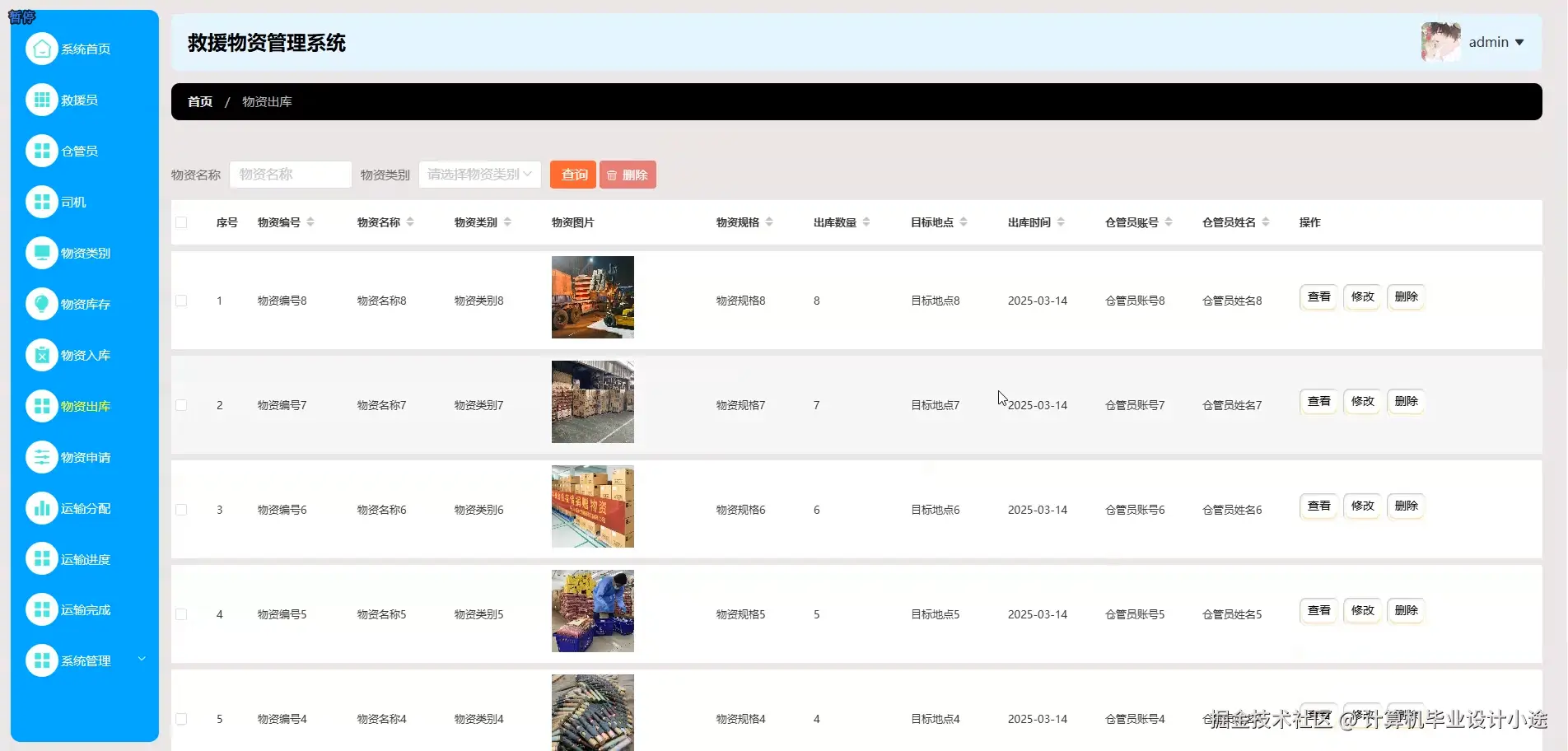Open the 仓管员 management section icon
Image resolution: width=1568 pixels, height=751 pixels.
point(42,151)
